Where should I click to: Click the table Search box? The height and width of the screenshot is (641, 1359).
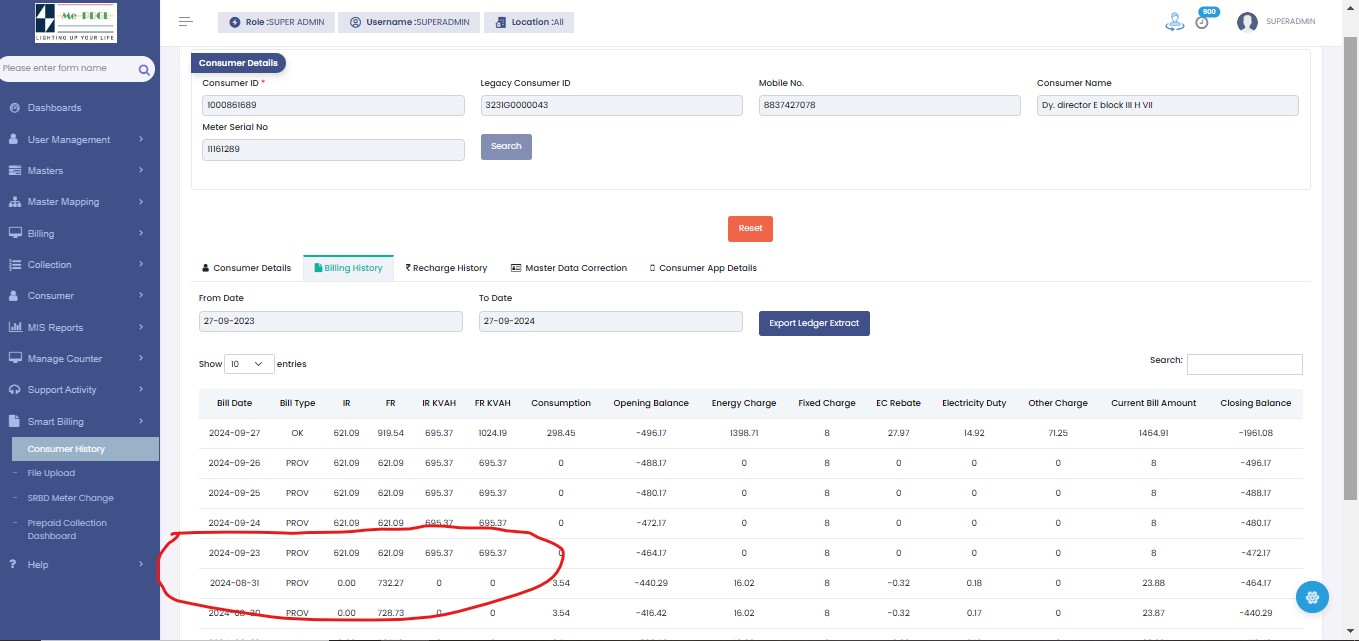point(1244,364)
